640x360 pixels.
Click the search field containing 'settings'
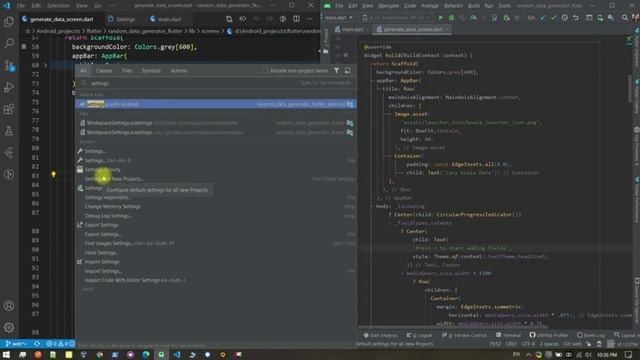tap(216, 83)
